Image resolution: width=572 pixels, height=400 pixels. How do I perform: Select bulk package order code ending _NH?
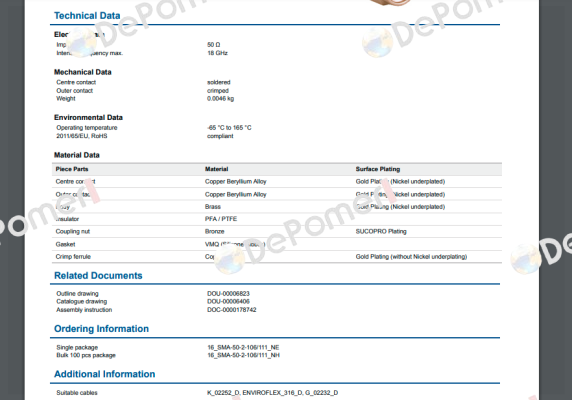pos(243,355)
